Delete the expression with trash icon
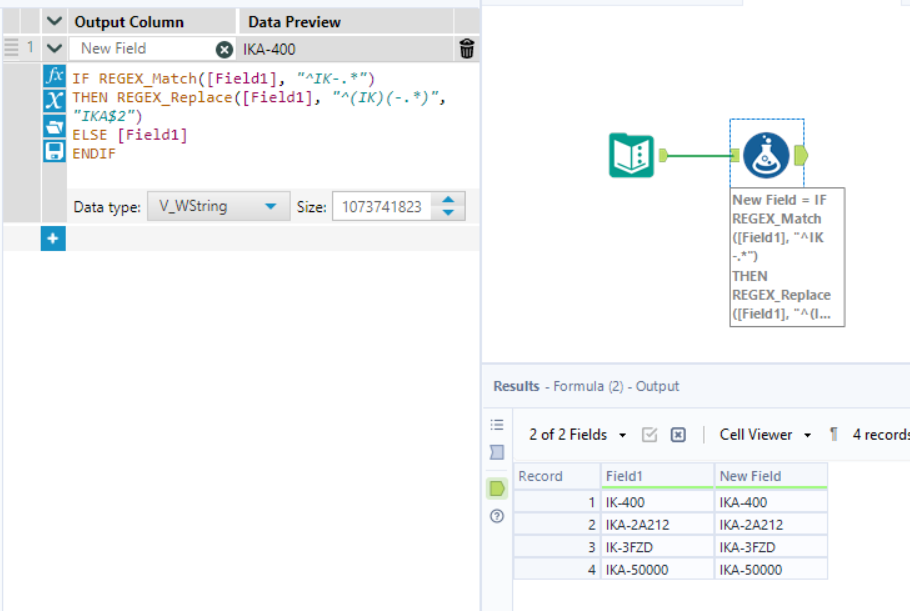Screen dimensions: 910x611 466,47
